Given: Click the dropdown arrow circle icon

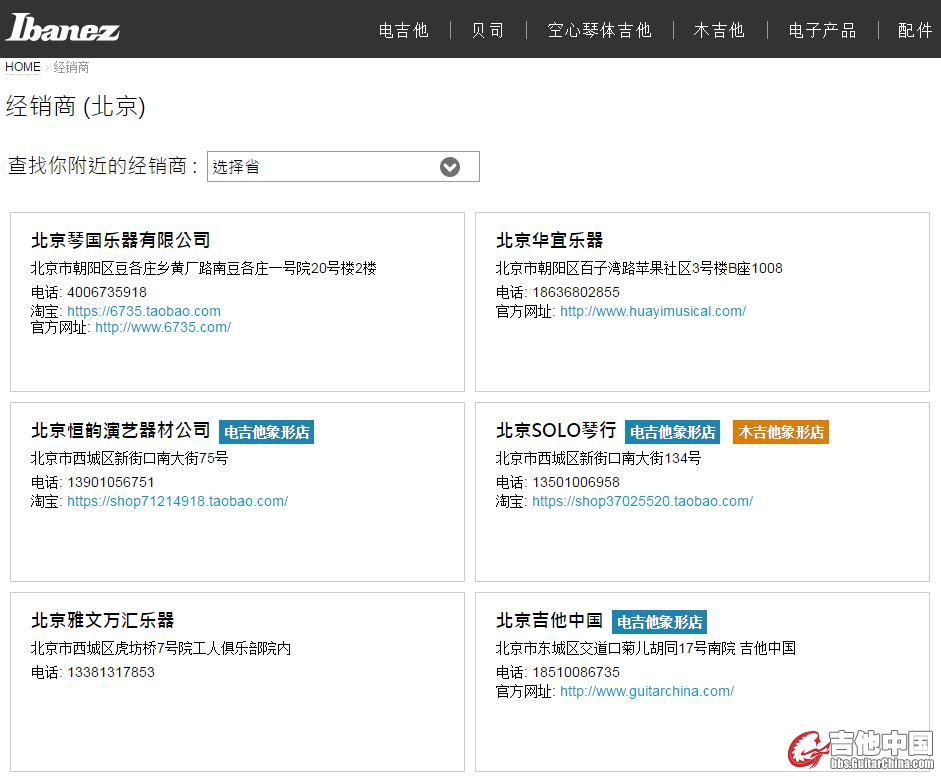Looking at the screenshot, I should [x=450, y=167].
